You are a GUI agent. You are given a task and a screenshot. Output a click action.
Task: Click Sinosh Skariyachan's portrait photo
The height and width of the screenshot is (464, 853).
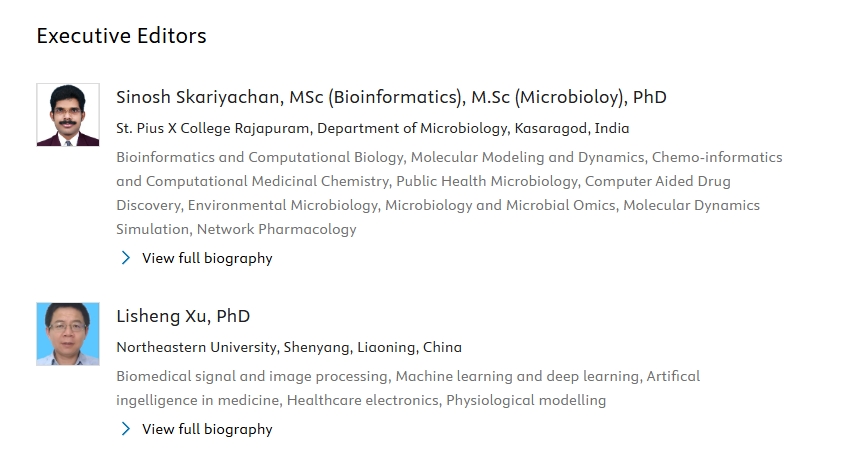coord(68,115)
